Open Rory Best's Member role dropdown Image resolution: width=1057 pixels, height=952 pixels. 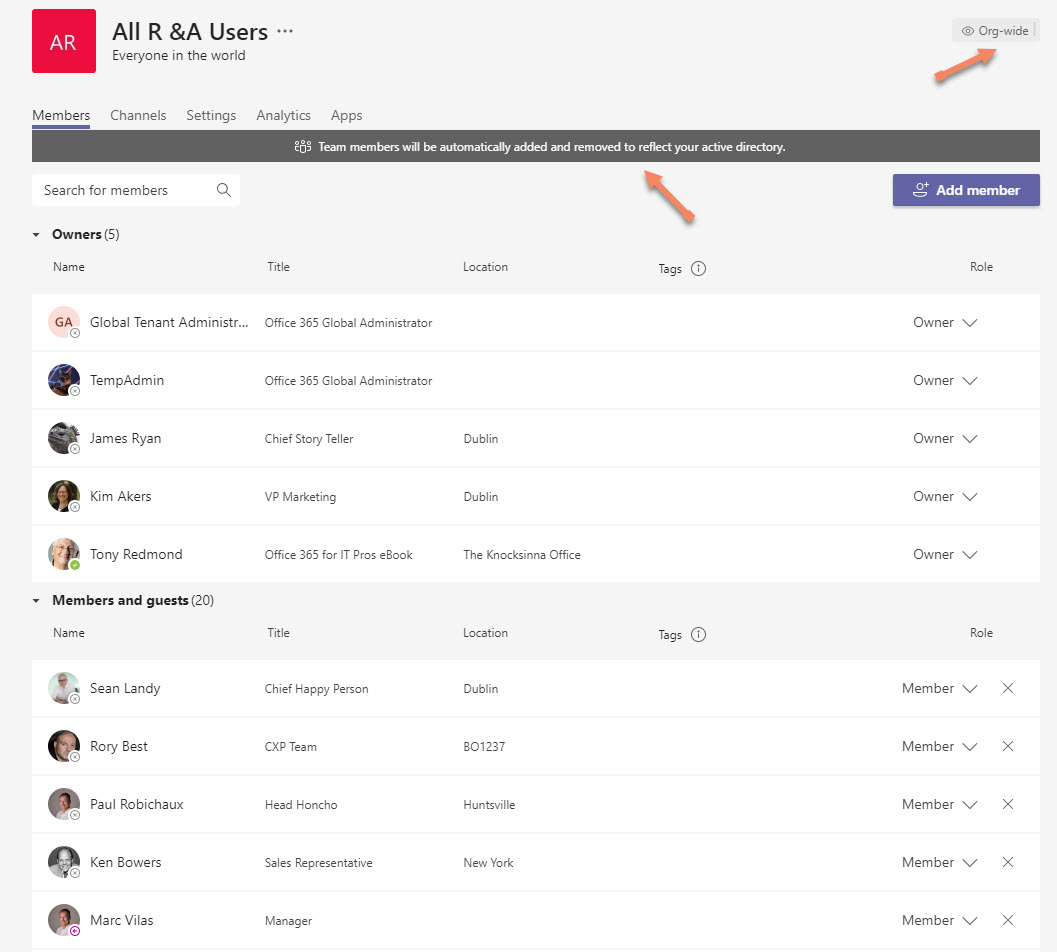940,746
